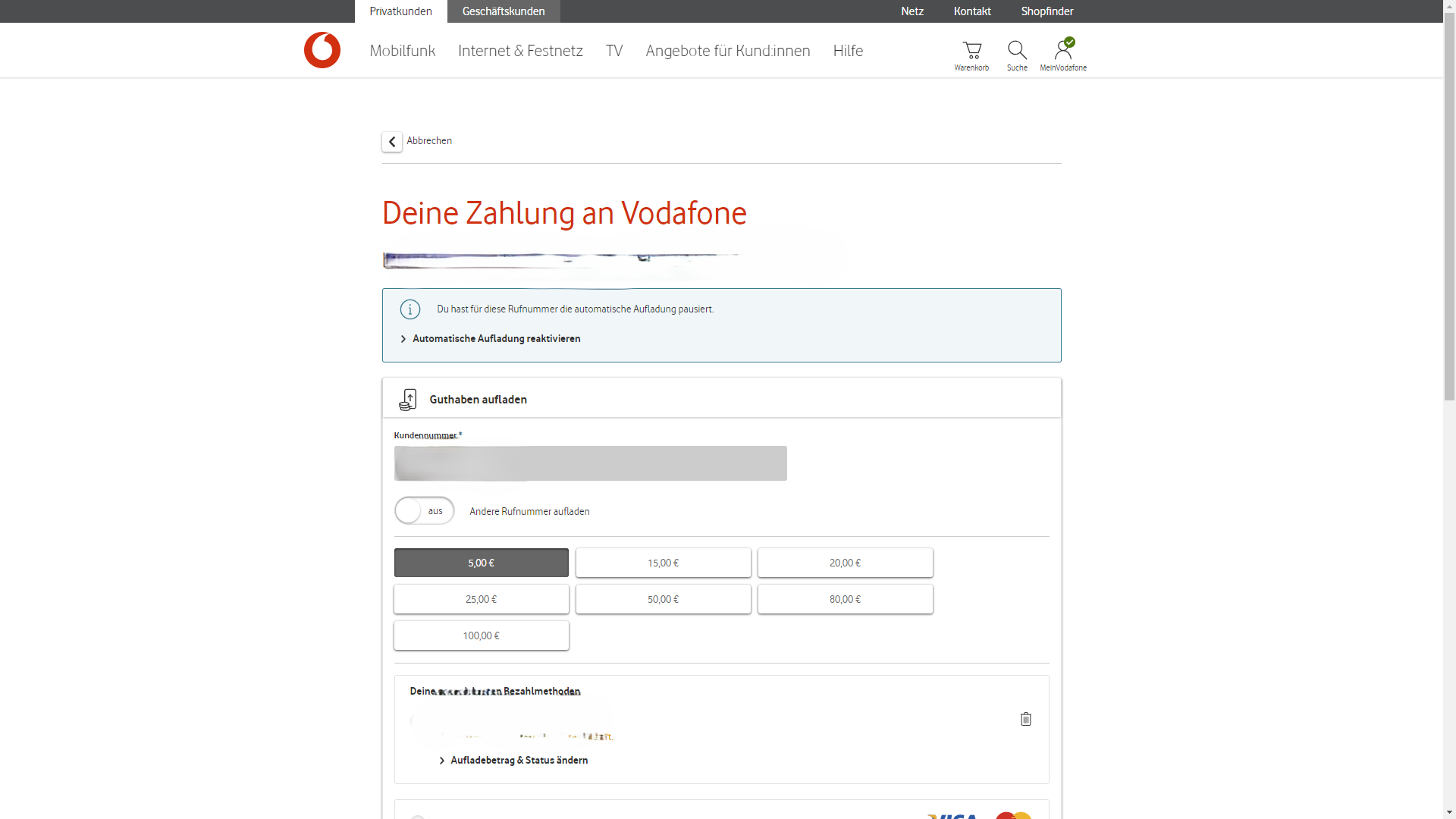Open the Hilfe menu

click(848, 50)
